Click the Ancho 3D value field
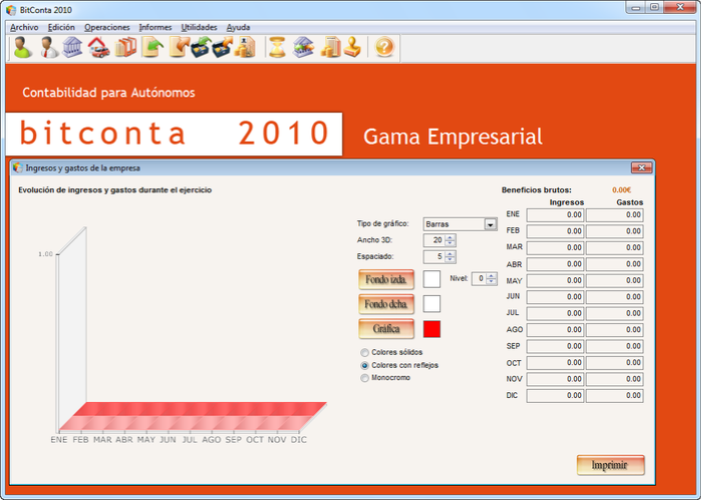This screenshot has height=500, width=701. pos(435,240)
